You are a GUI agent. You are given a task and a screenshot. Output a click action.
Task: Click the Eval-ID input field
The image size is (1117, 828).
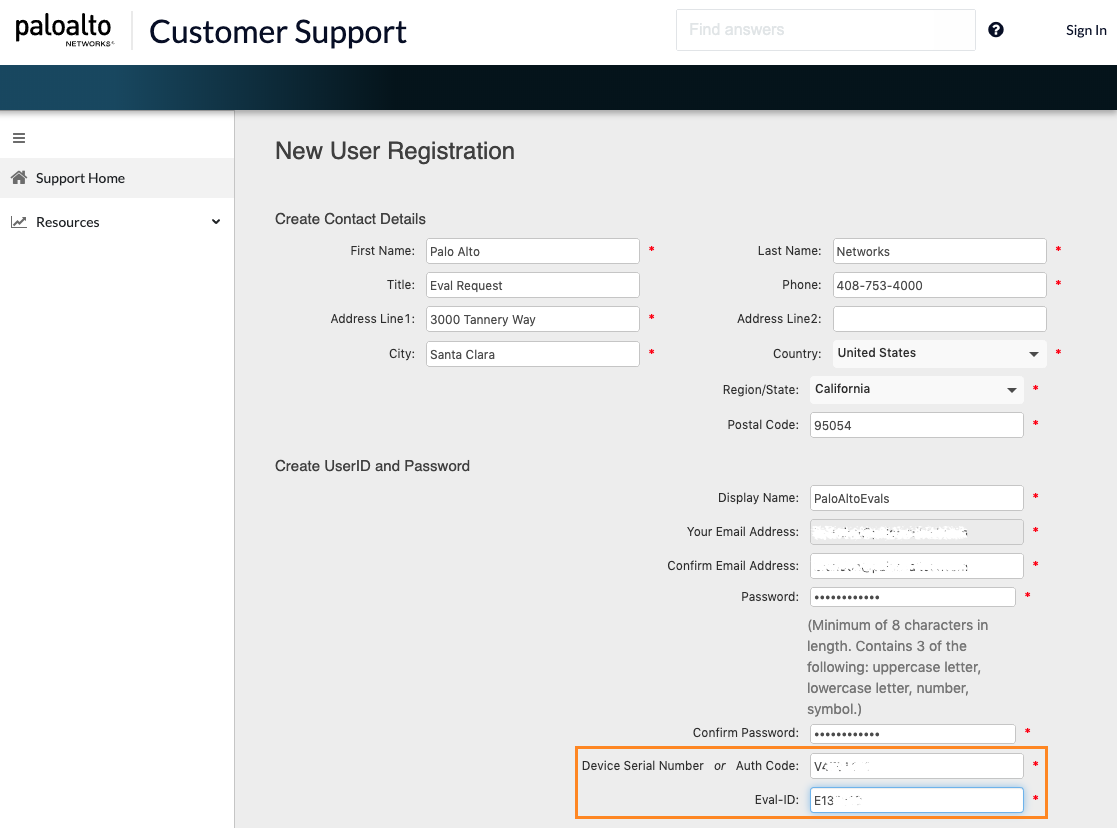915,799
